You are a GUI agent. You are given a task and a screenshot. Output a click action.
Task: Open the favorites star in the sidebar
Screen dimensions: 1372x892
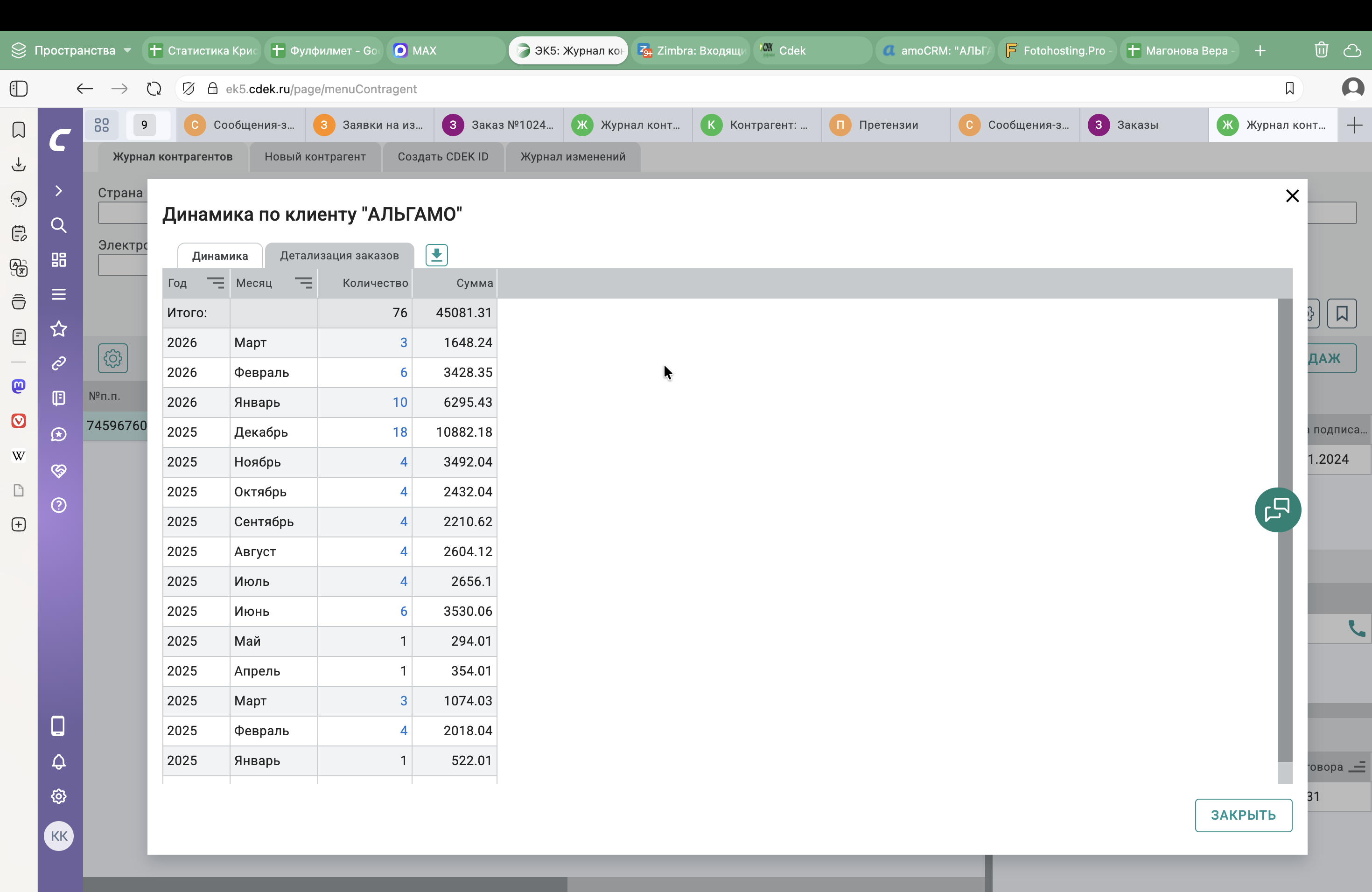coord(59,329)
